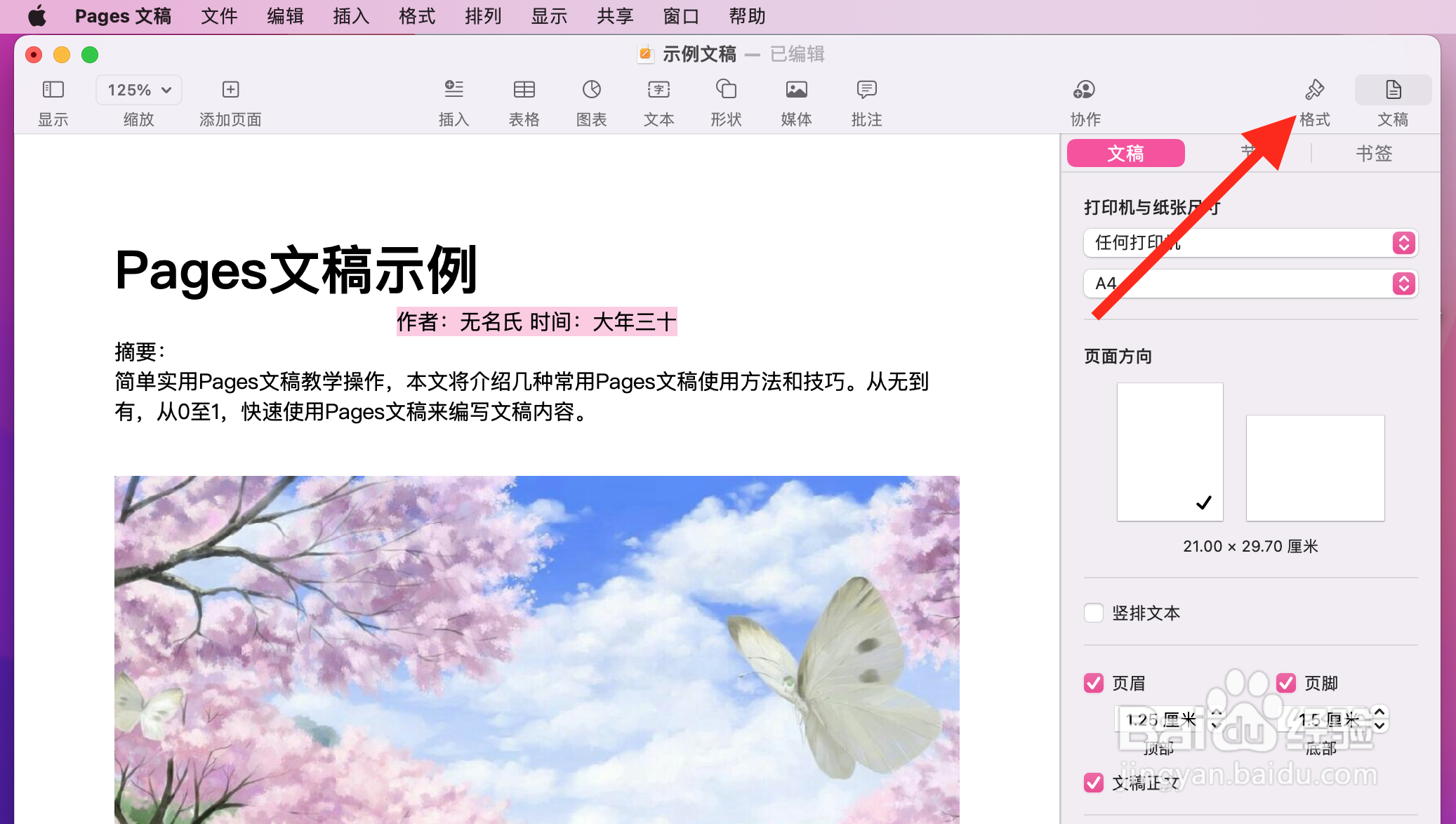Open the 插入 menu in menu bar
Image resolution: width=1456 pixels, height=824 pixels.
(x=351, y=16)
